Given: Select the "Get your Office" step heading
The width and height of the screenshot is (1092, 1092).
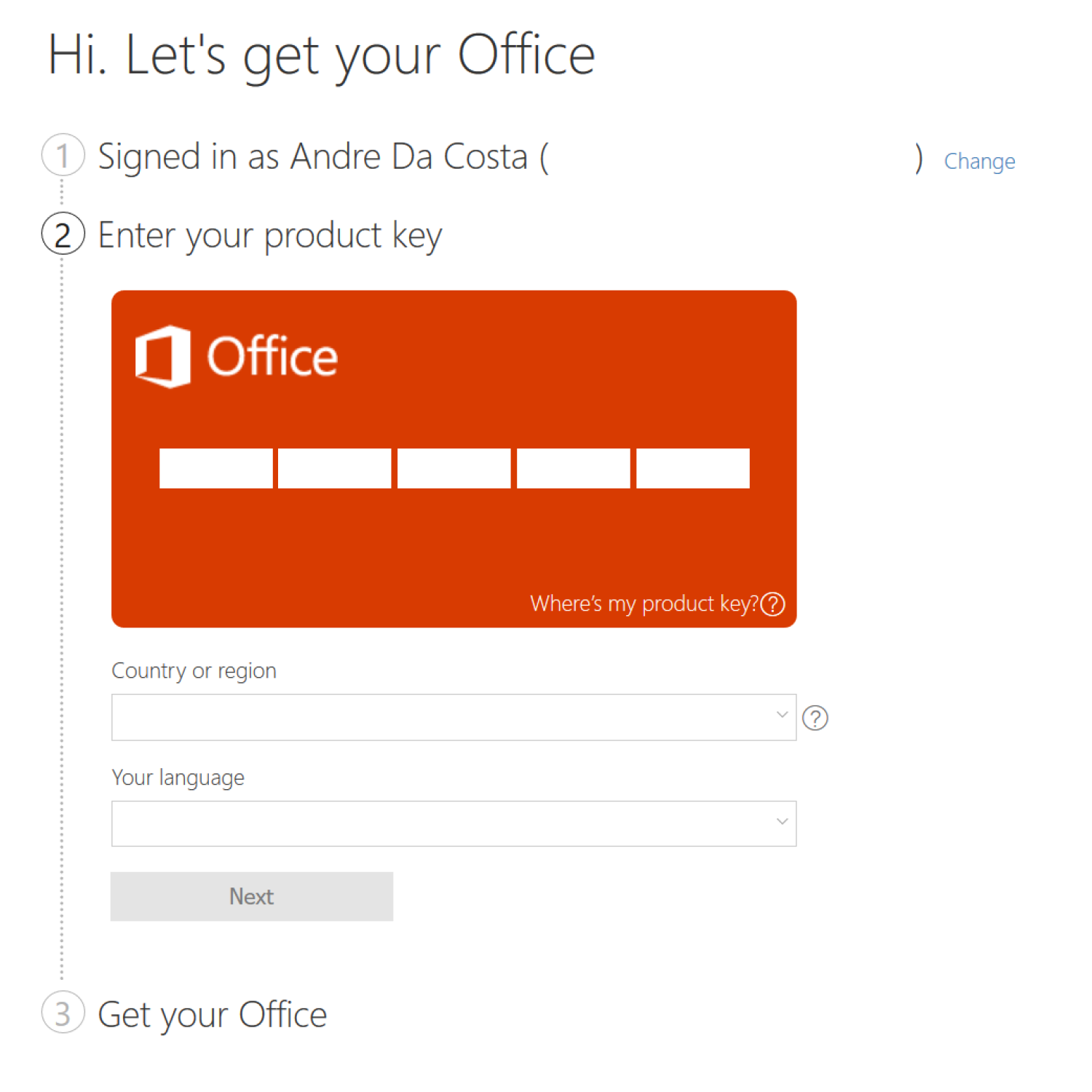Looking at the screenshot, I should [x=213, y=1015].
